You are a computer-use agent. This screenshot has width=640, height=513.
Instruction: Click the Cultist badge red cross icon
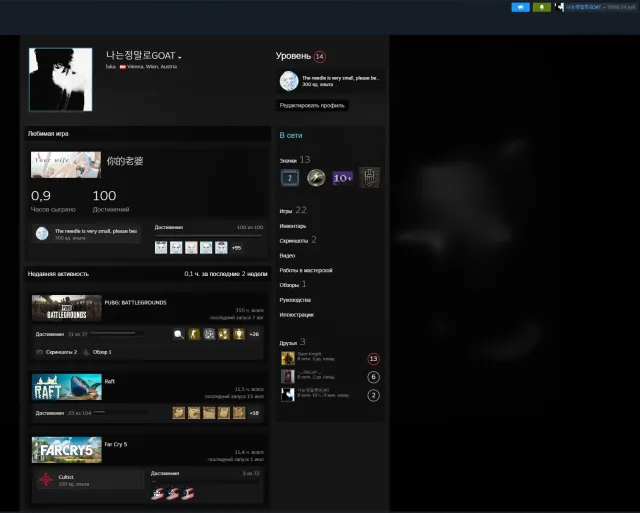pos(46,480)
